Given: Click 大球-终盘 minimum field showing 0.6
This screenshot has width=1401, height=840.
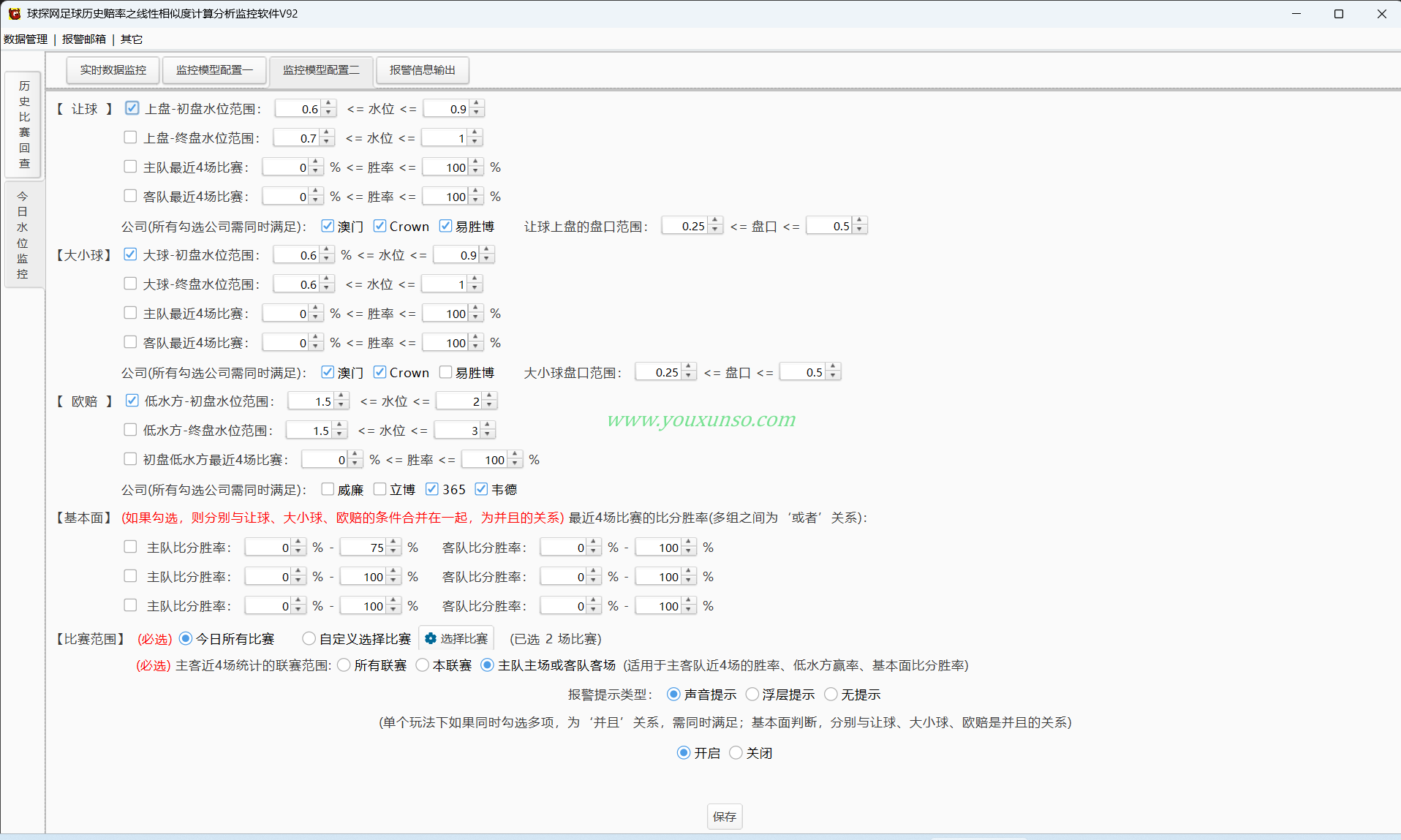Looking at the screenshot, I should click(297, 284).
